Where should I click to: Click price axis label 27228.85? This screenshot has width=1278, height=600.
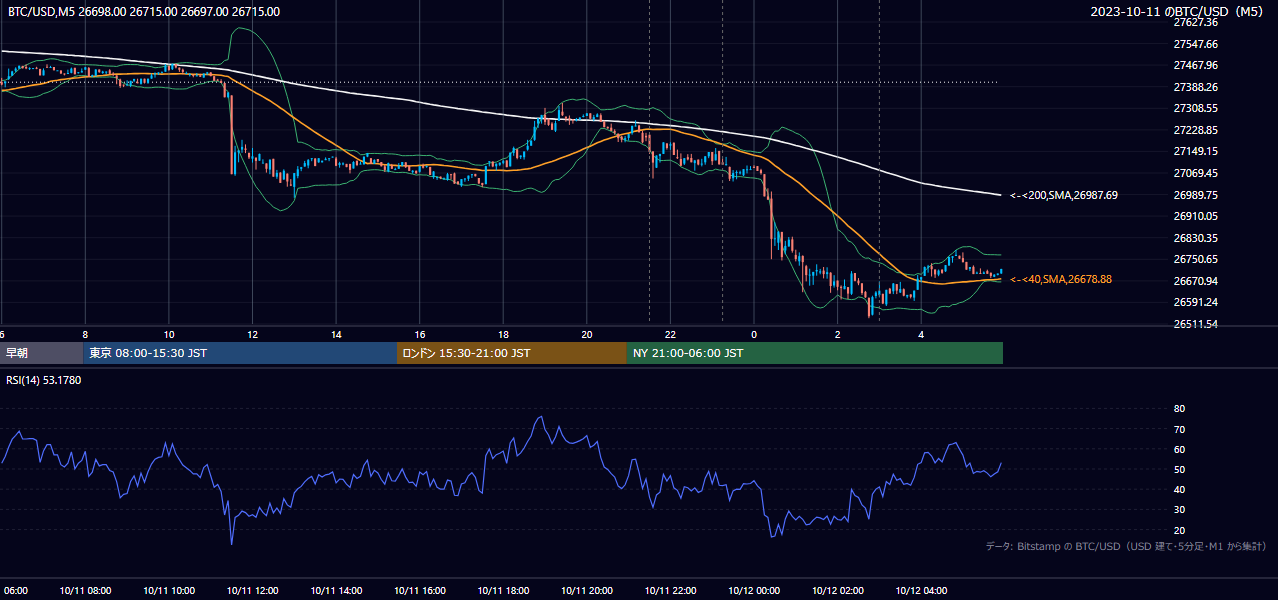tap(1195, 130)
